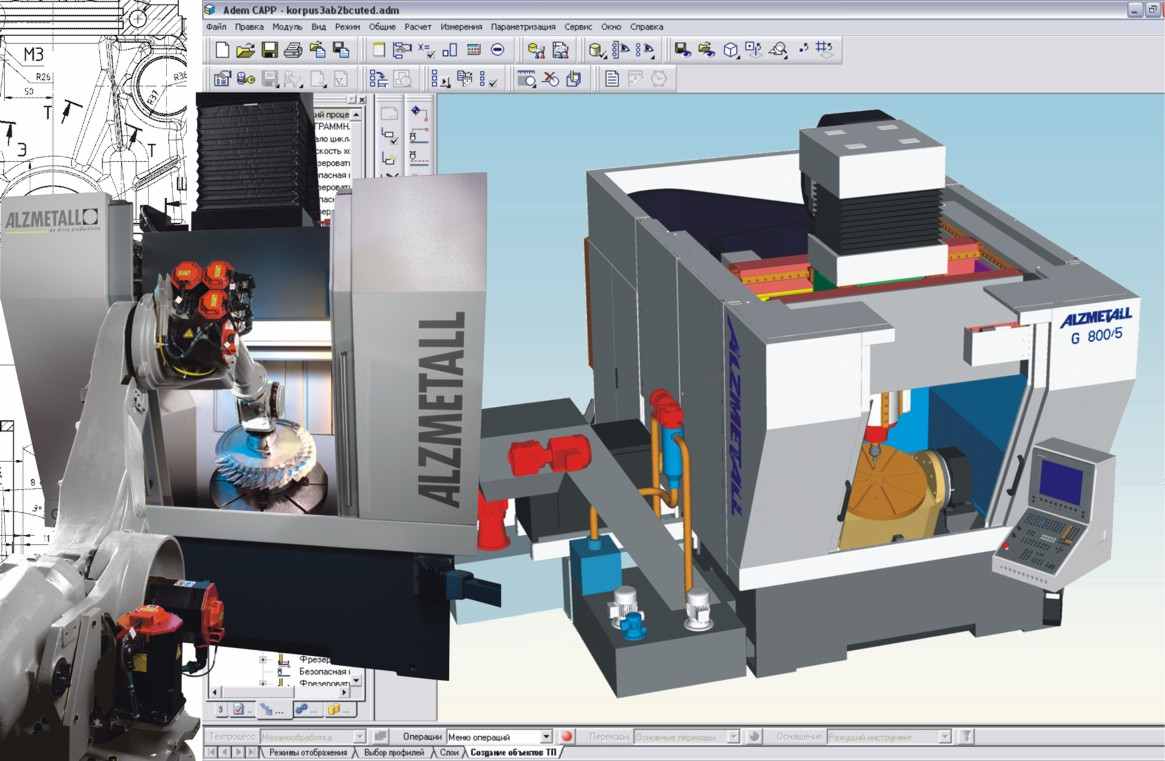Click the hash grid icon
Screen dimensions: 1165x761
coord(824,49)
